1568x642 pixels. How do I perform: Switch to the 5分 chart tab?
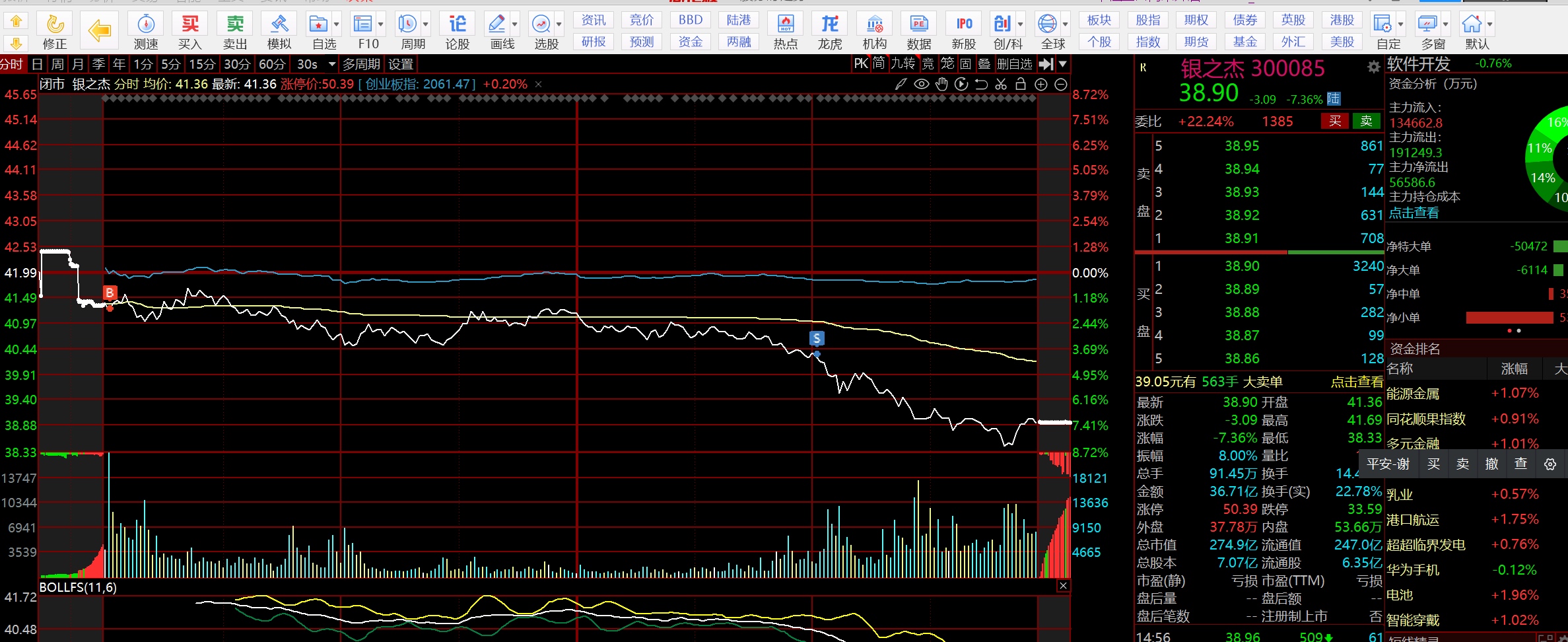click(171, 64)
